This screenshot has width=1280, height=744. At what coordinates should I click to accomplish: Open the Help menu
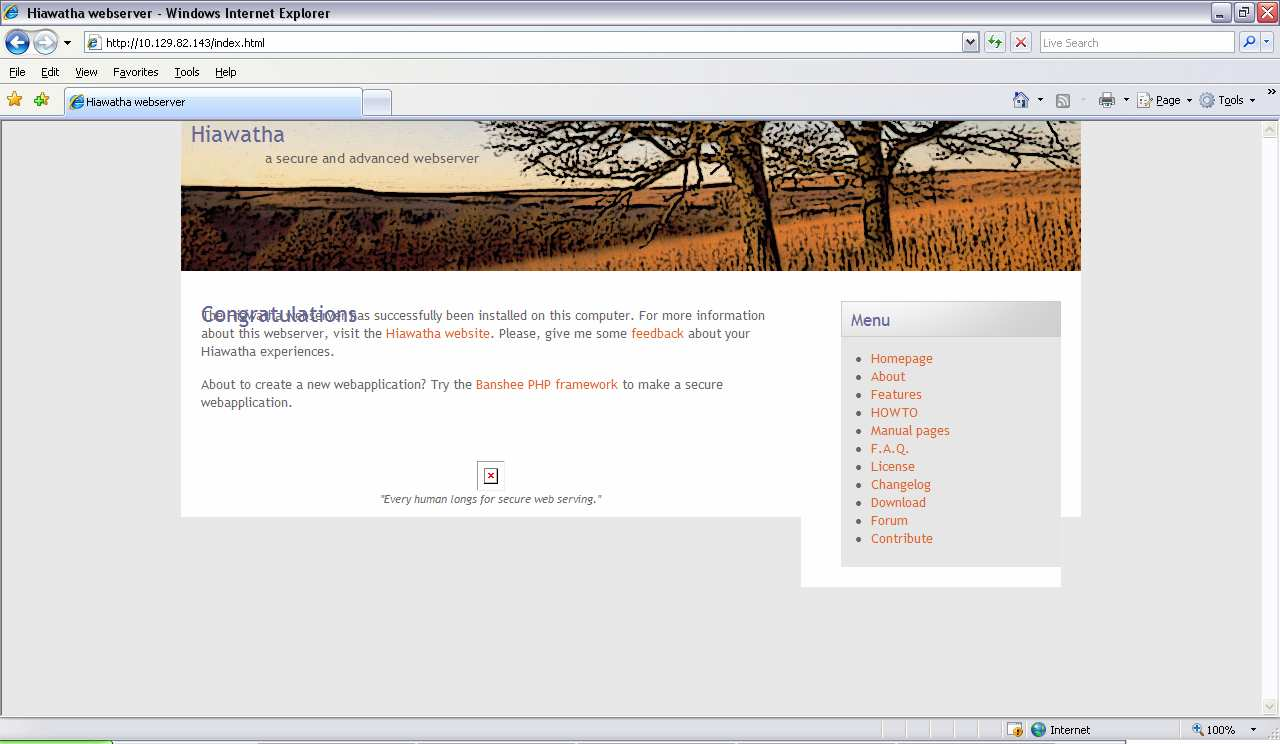point(225,72)
